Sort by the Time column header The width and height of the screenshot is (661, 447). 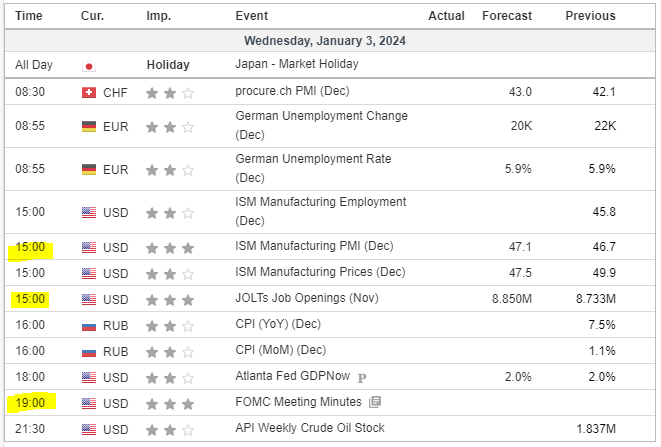point(29,16)
